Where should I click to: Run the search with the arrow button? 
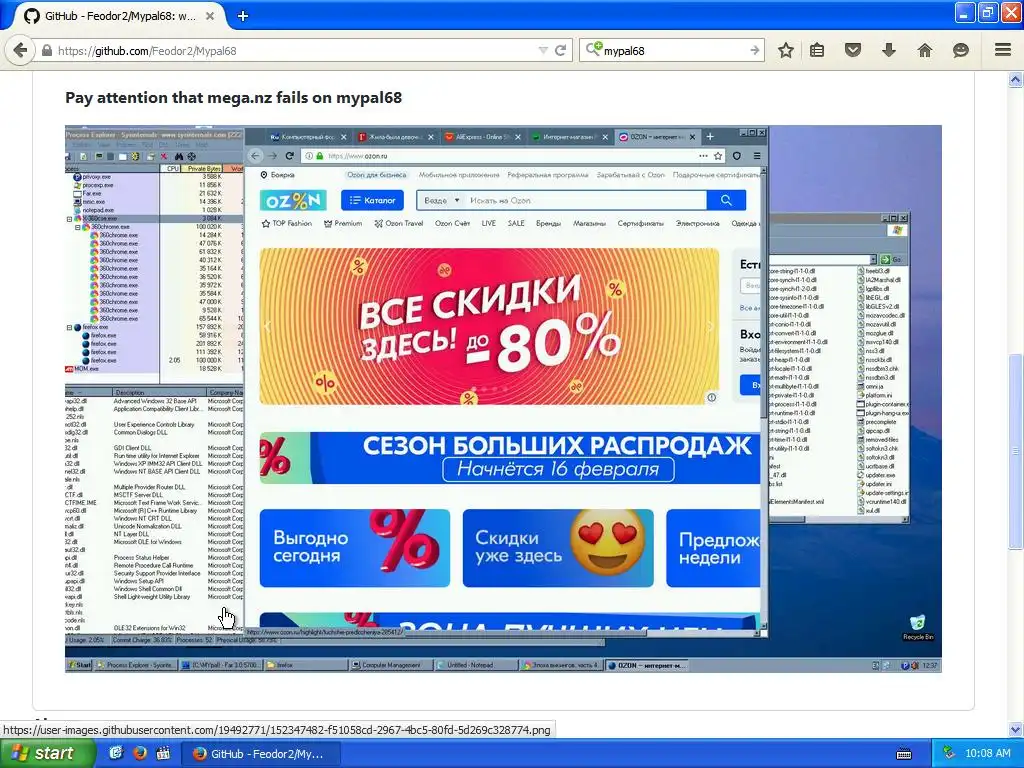[x=755, y=50]
